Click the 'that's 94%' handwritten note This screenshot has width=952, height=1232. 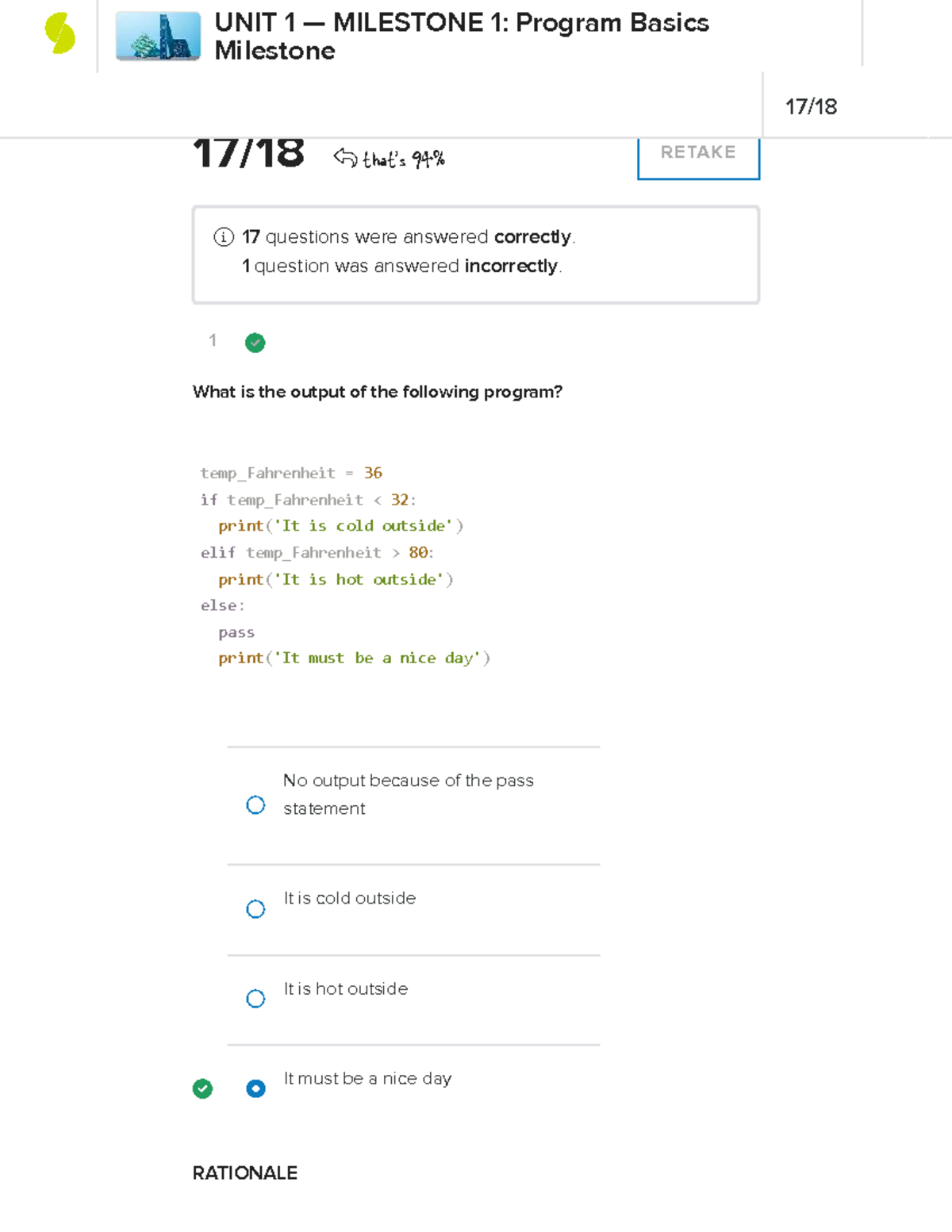point(404,159)
